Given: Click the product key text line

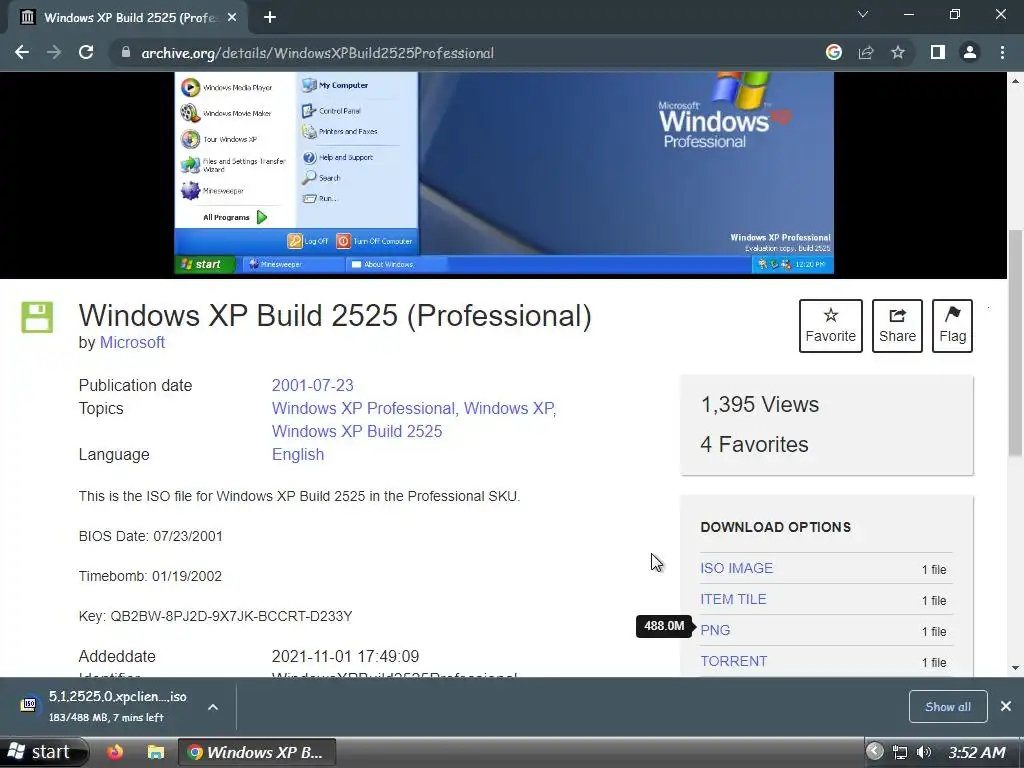Looking at the screenshot, I should 216,616.
